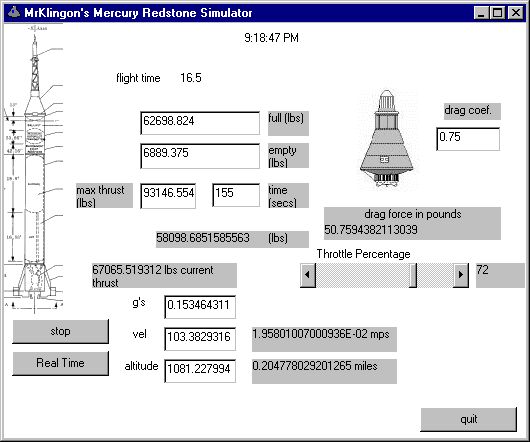Click the clock text 9:18:47 PM
This screenshot has height=442, width=530.
[271, 38]
